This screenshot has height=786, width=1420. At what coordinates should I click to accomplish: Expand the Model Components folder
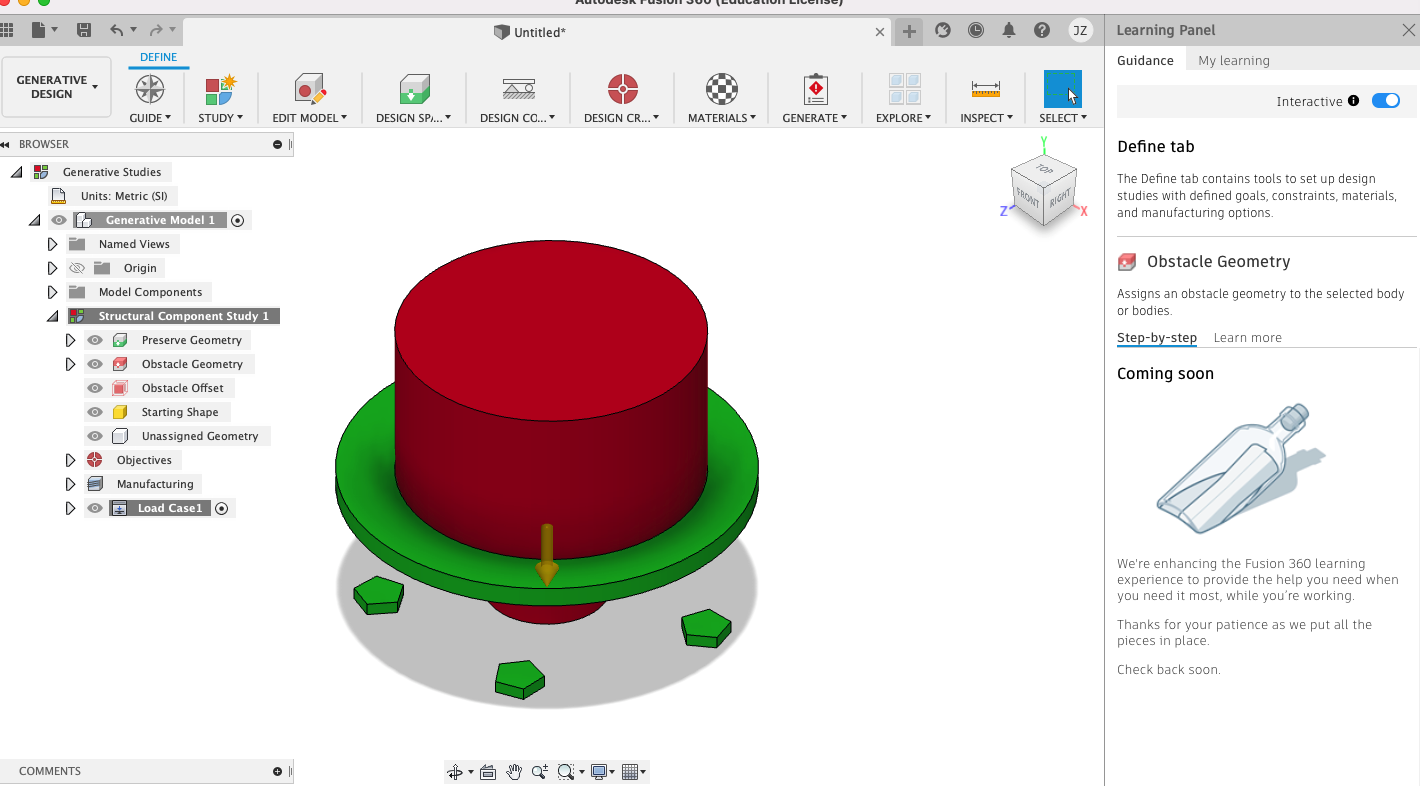pos(52,292)
